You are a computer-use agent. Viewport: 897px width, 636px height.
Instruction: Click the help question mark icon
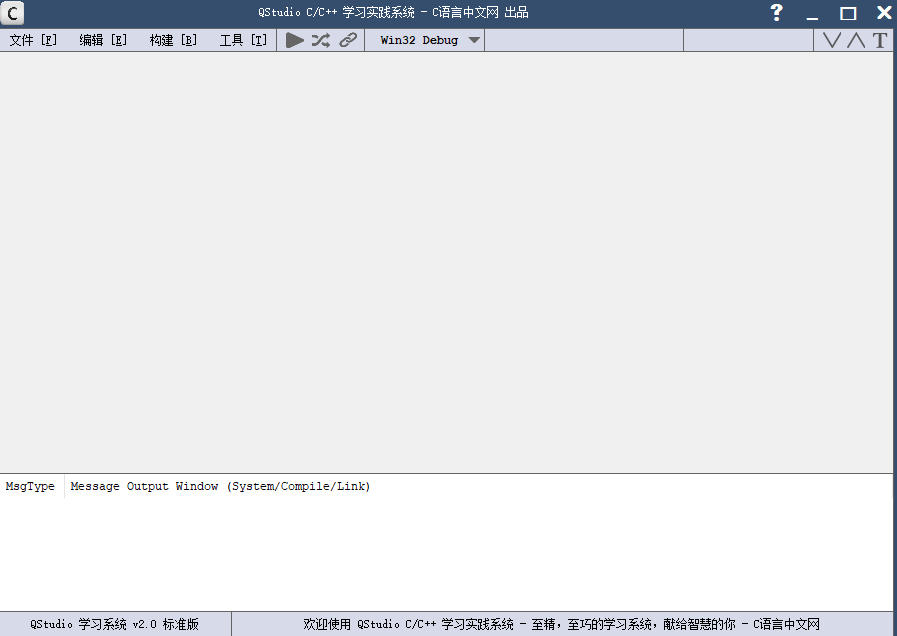(776, 13)
